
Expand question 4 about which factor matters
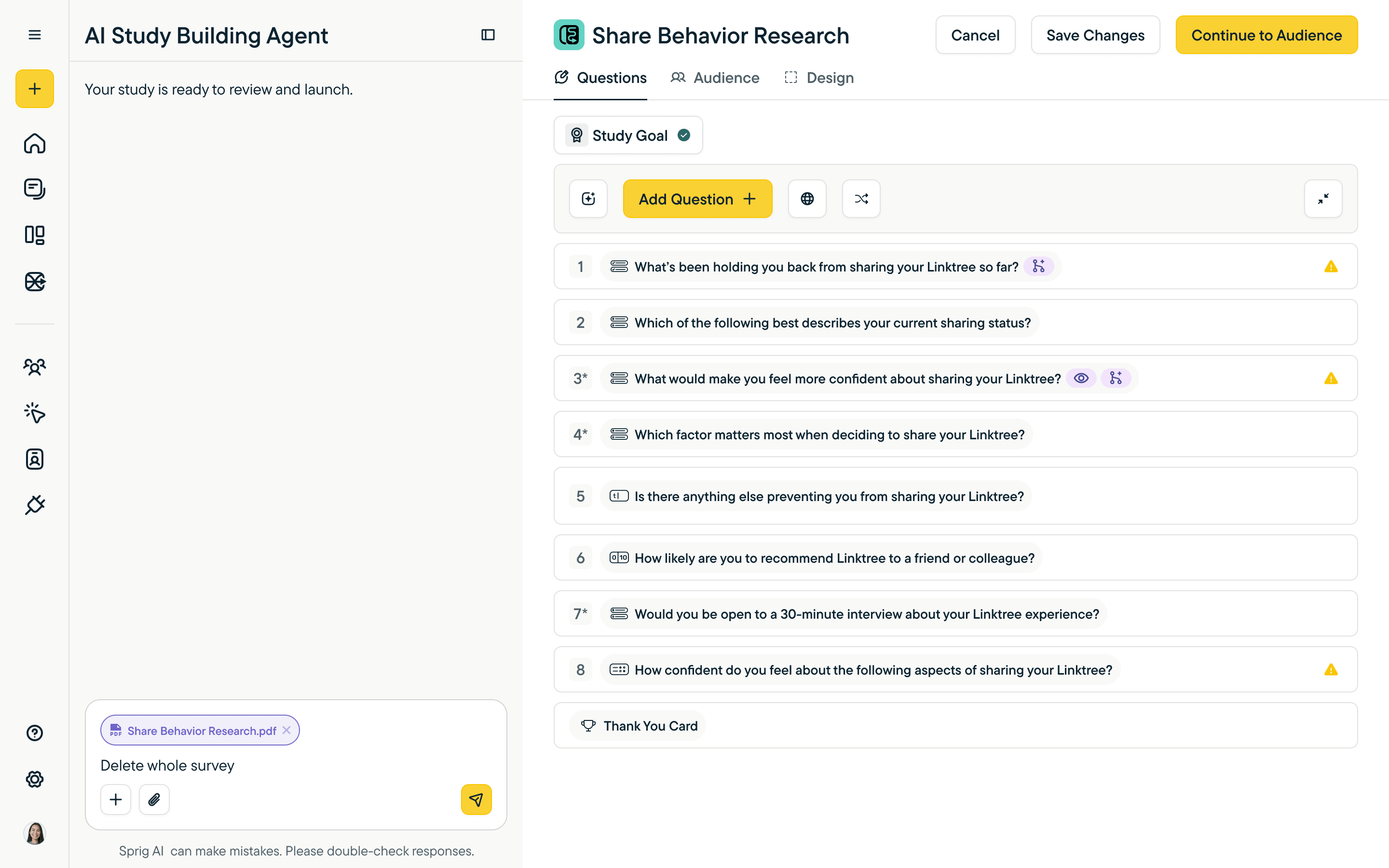tap(955, 434)
